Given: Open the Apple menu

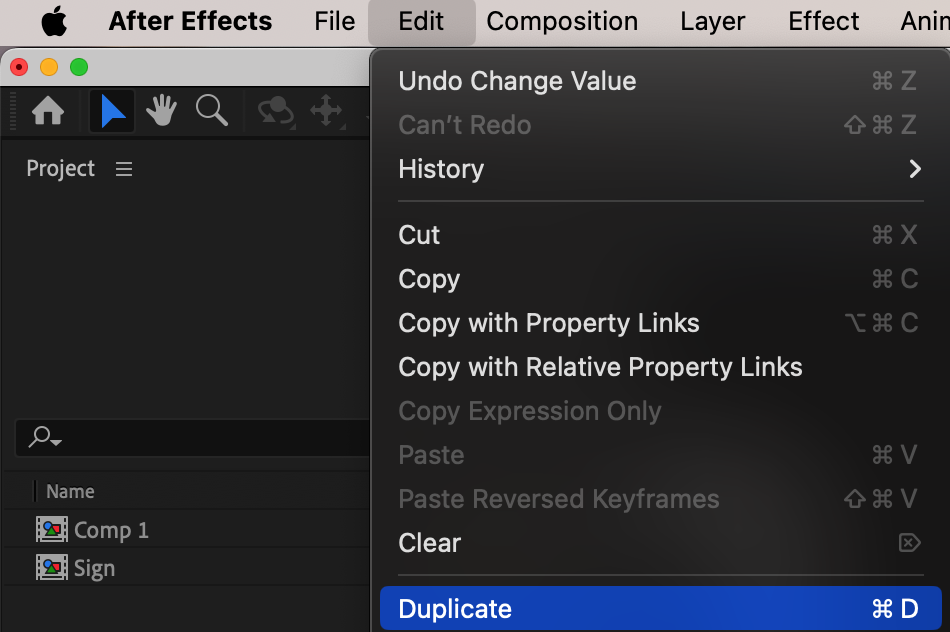Looking at the screenshot, I should click(x=54, y=21).
